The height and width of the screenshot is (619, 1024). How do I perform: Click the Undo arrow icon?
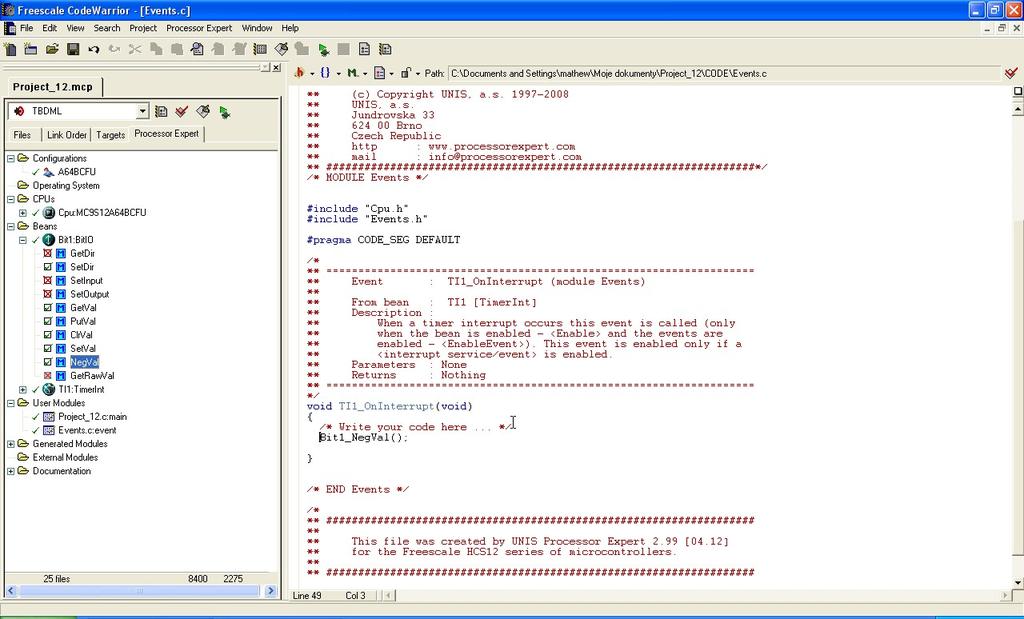pyautogui.click(x=94, y=49)
